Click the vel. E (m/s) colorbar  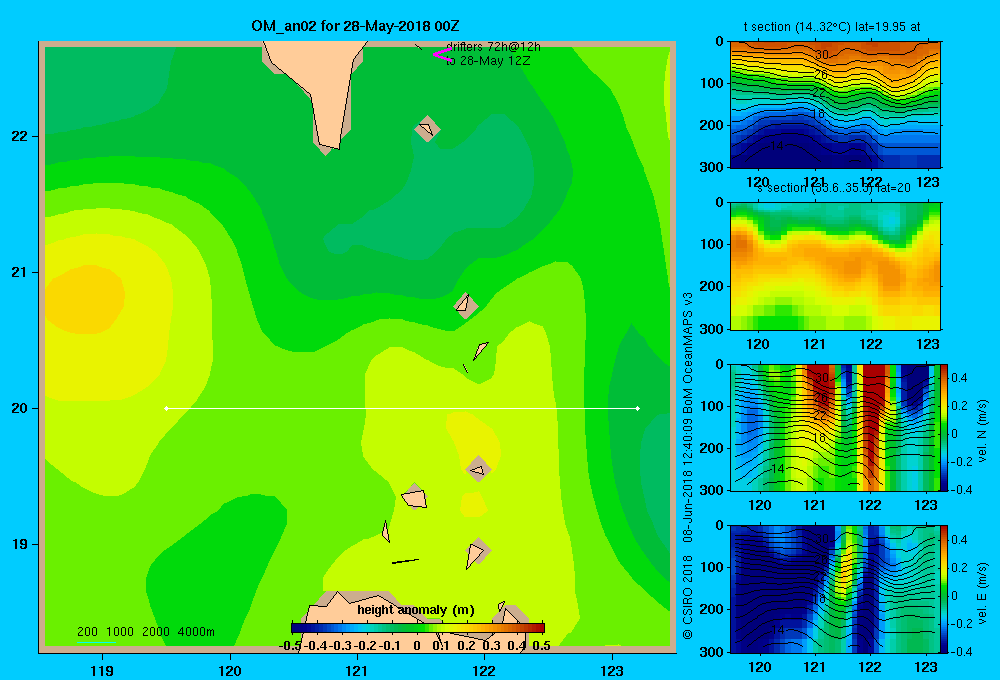point(944,589)
